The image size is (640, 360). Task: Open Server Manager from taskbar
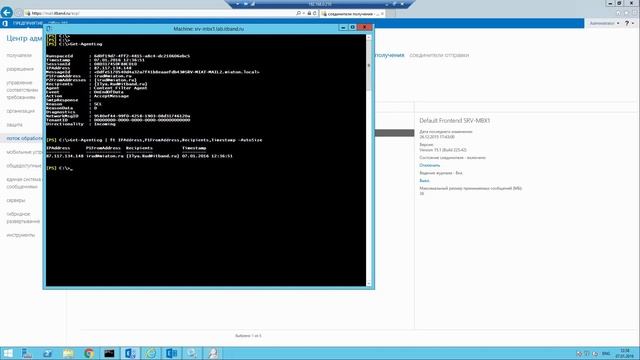[27, 353]
